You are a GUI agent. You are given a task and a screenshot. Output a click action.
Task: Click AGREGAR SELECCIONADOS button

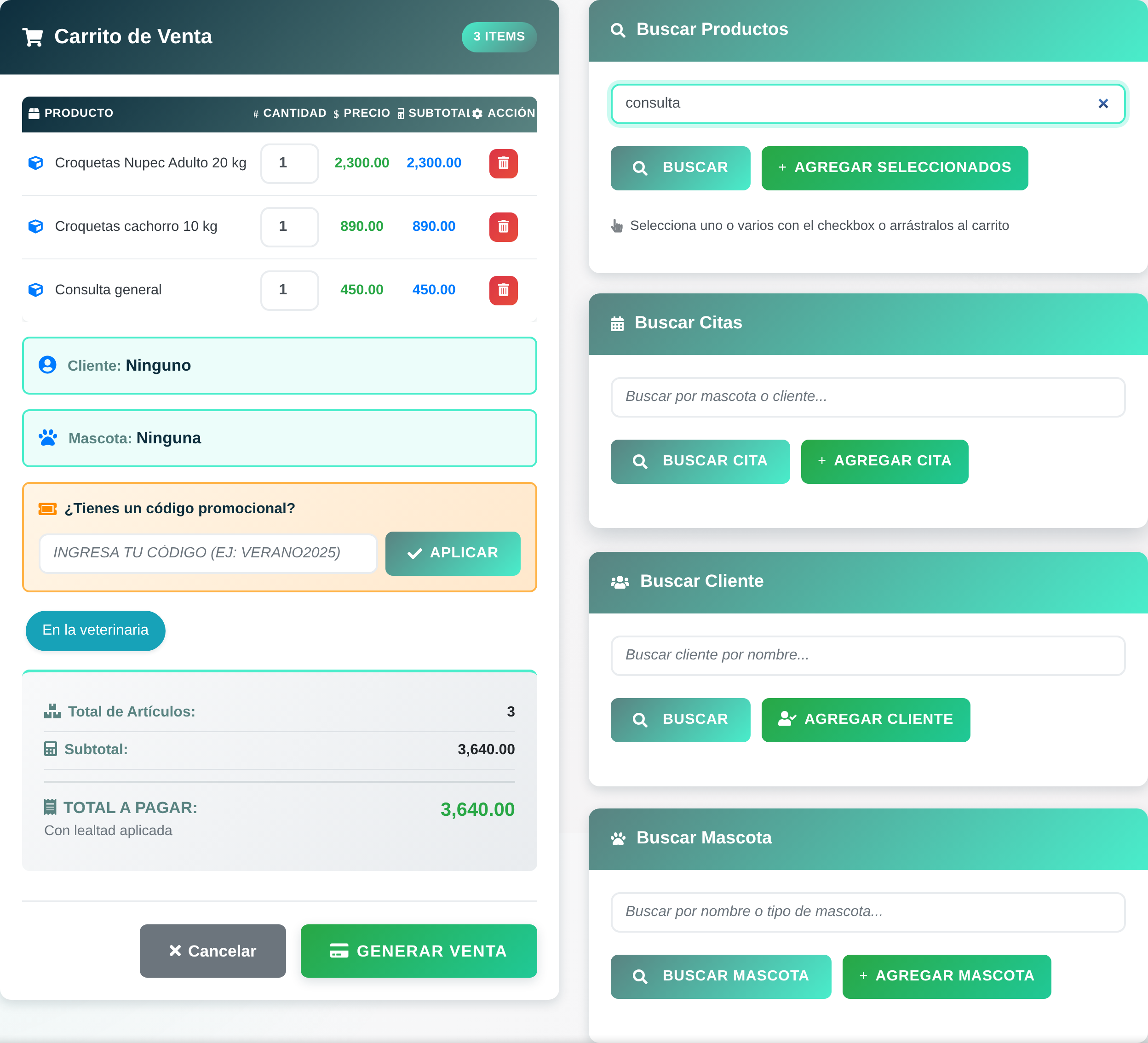pos(894,168)
